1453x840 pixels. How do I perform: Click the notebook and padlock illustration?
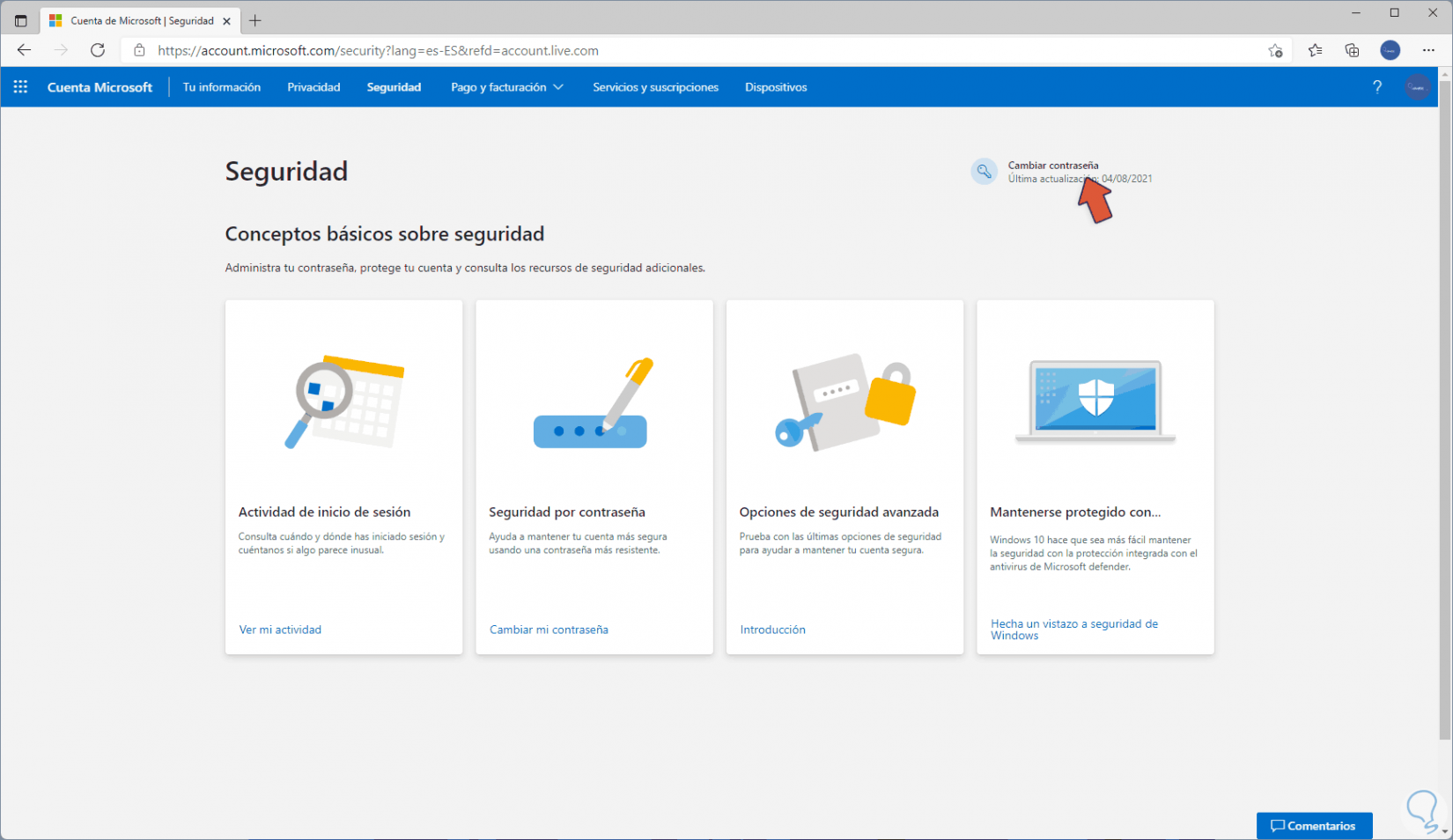coord(845,402)
